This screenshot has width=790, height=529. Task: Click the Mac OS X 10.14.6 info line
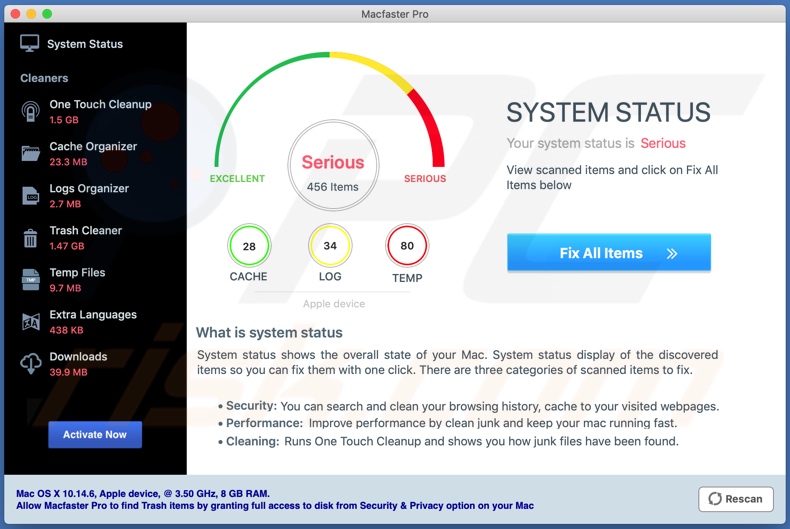click(143, 493)
